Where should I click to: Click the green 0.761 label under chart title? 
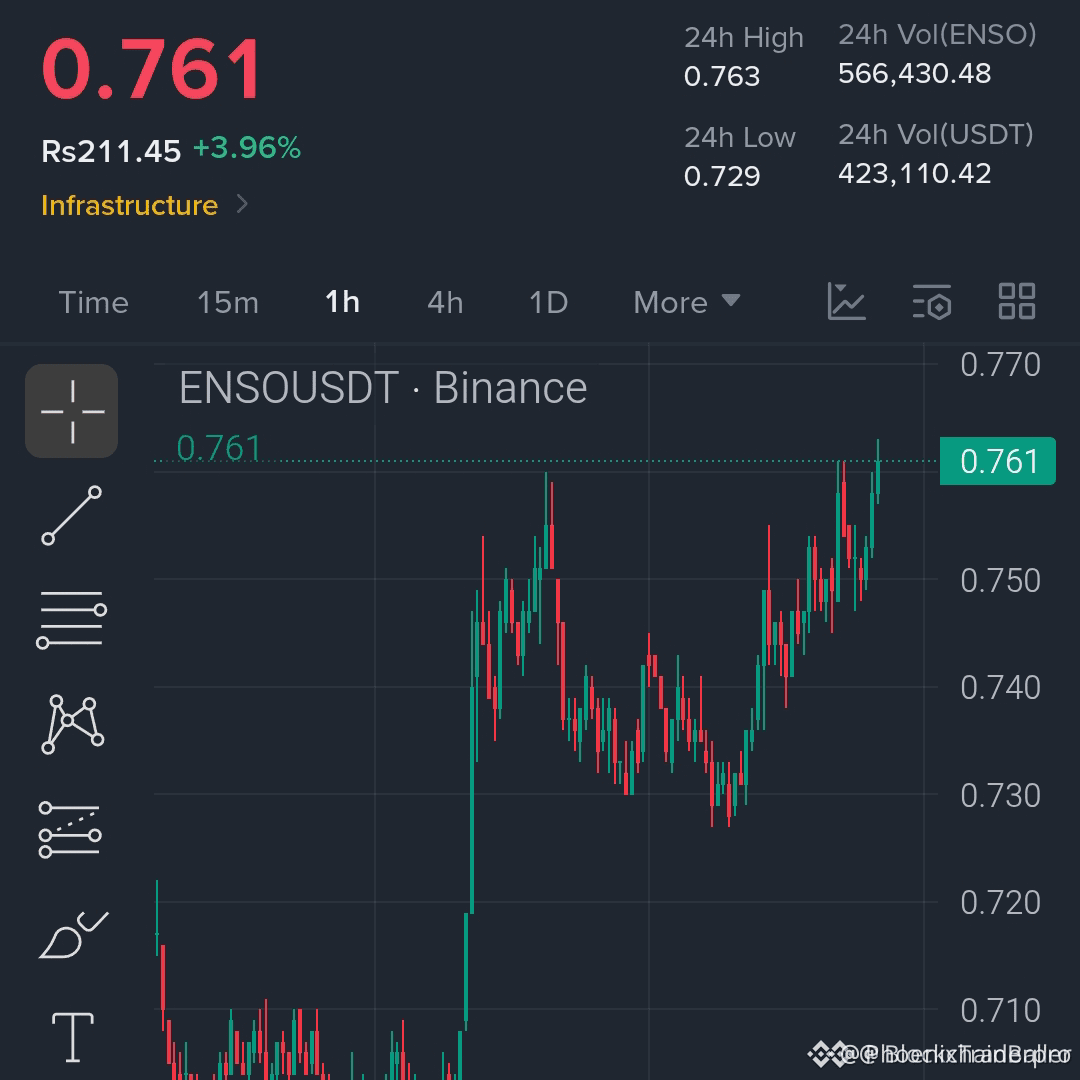click(219, 448)
